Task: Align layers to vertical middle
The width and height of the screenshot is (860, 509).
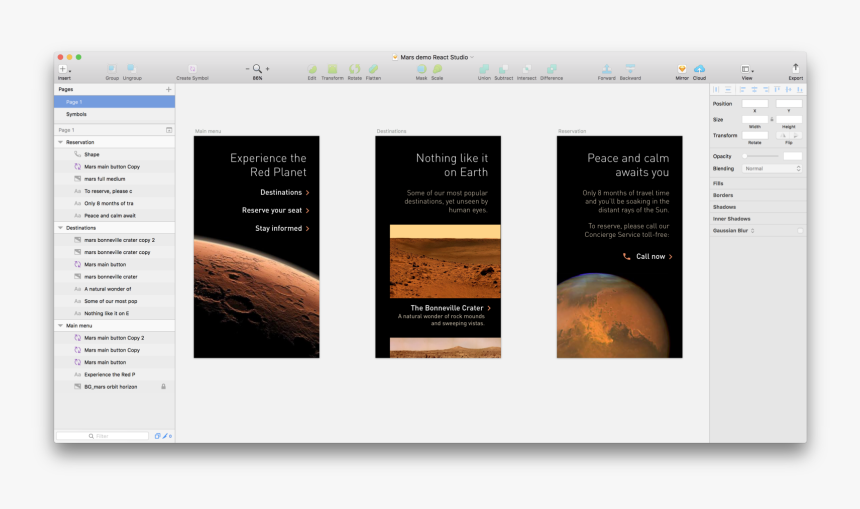Action: click(x=789, y=89)
